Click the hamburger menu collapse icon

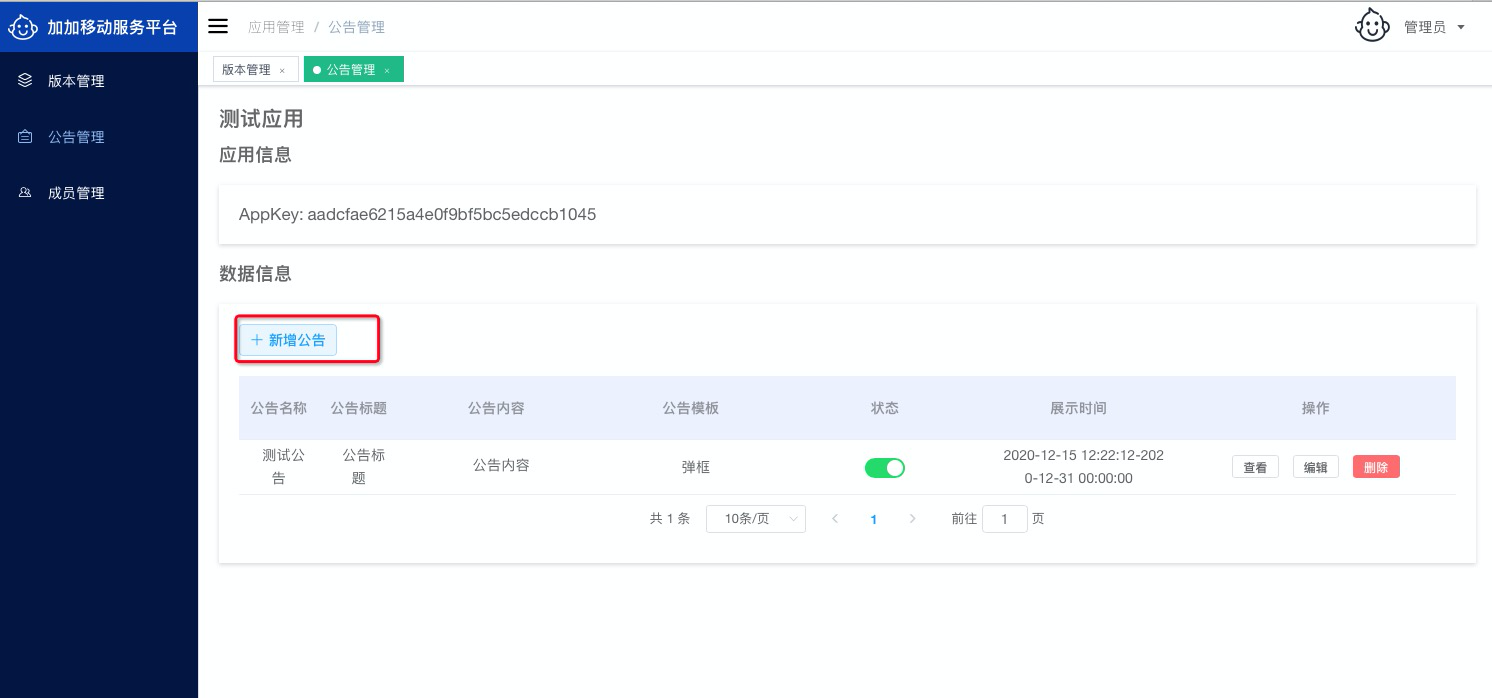218,27
